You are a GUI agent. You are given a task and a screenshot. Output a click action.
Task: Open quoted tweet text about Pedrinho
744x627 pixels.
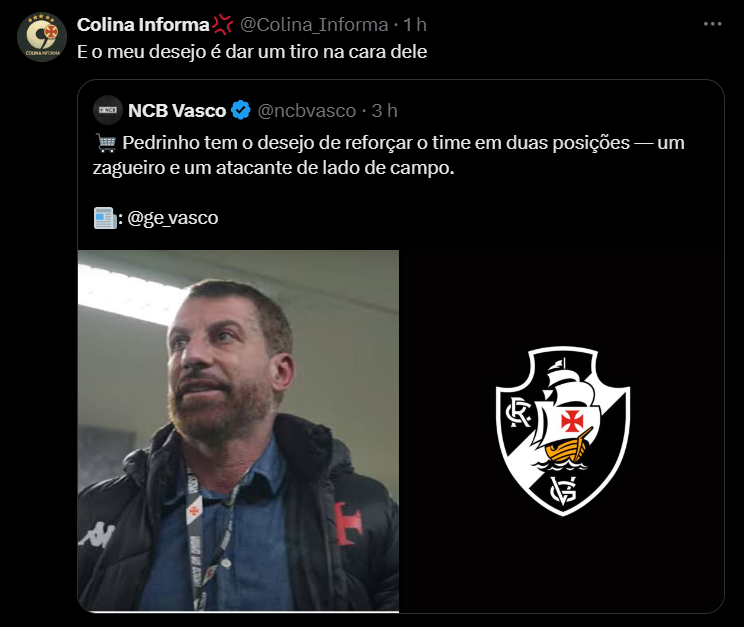click(389, 155)
